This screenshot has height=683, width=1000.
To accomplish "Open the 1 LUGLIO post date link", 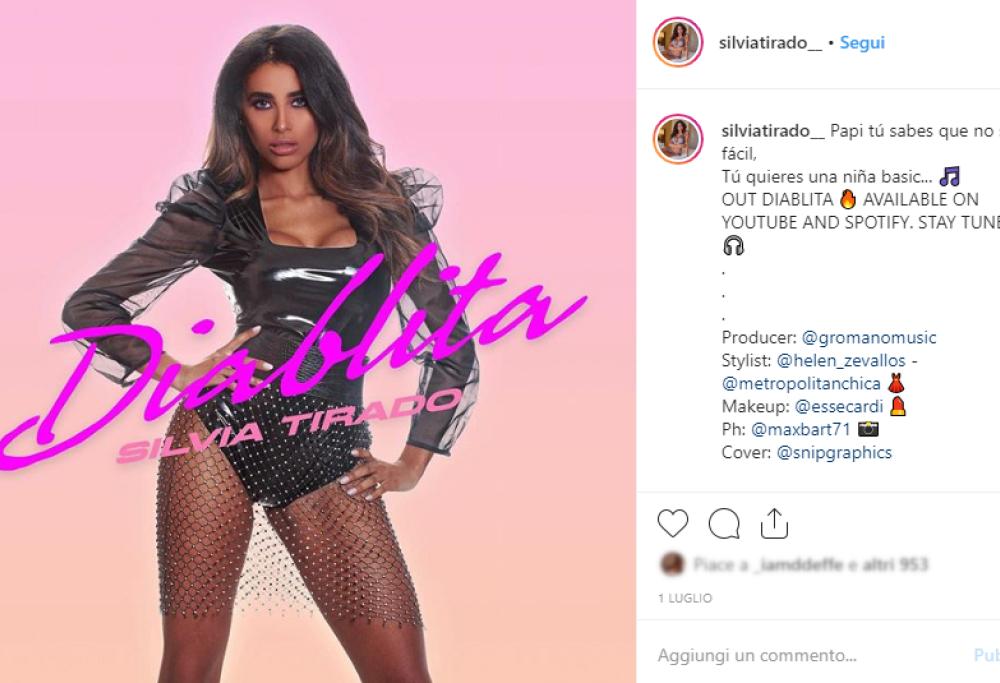I will 685,598.
